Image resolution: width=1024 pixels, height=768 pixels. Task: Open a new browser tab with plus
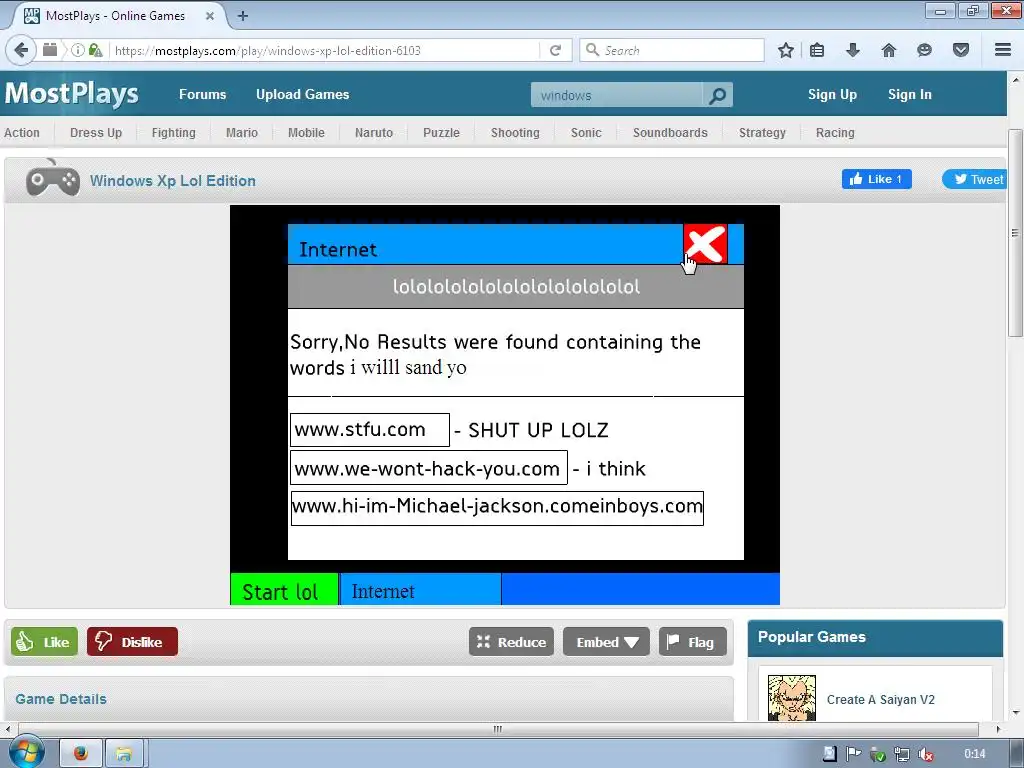(243, 16)
